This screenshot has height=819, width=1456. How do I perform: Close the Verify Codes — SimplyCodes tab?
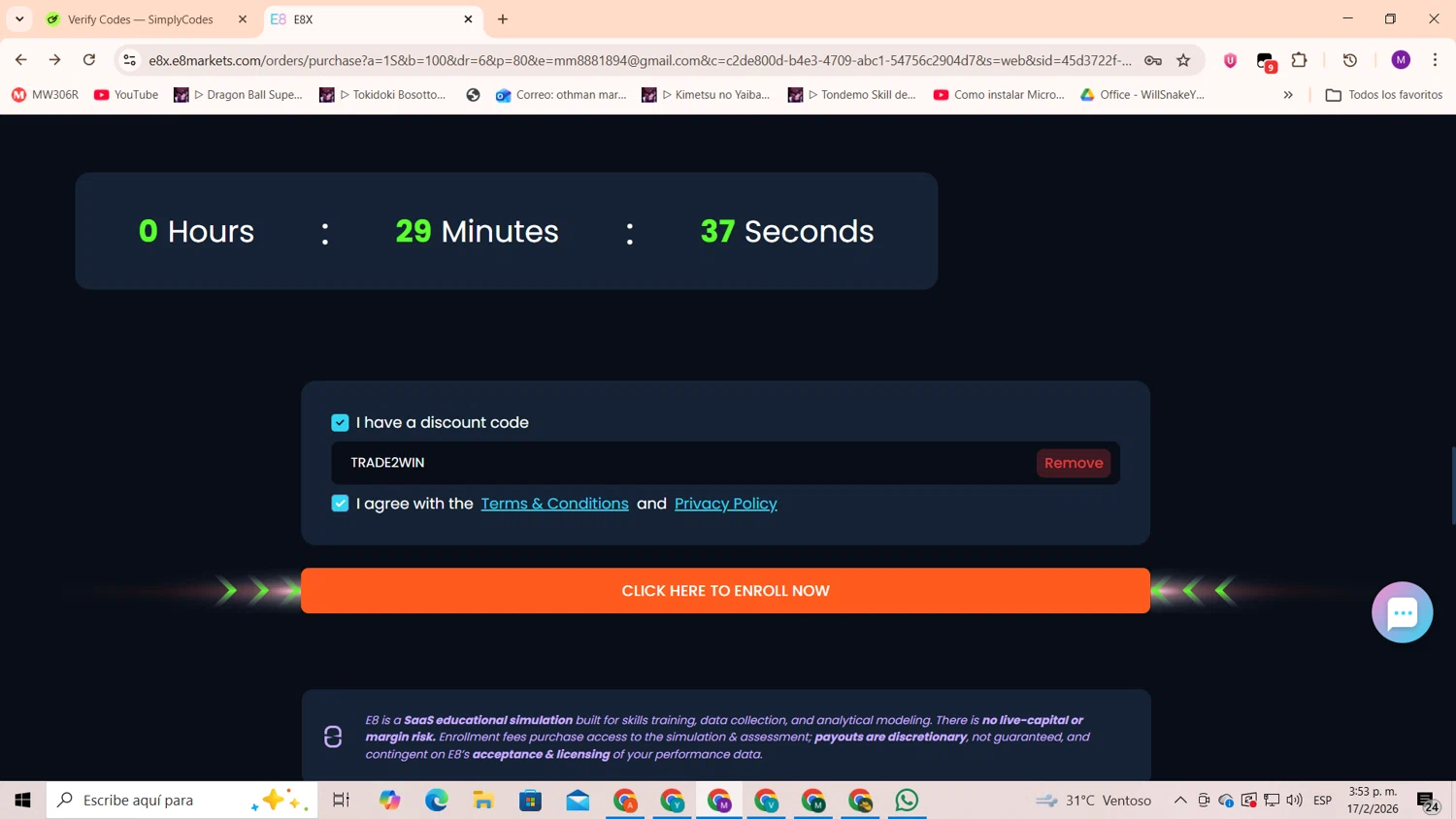(x=243, y=19)
